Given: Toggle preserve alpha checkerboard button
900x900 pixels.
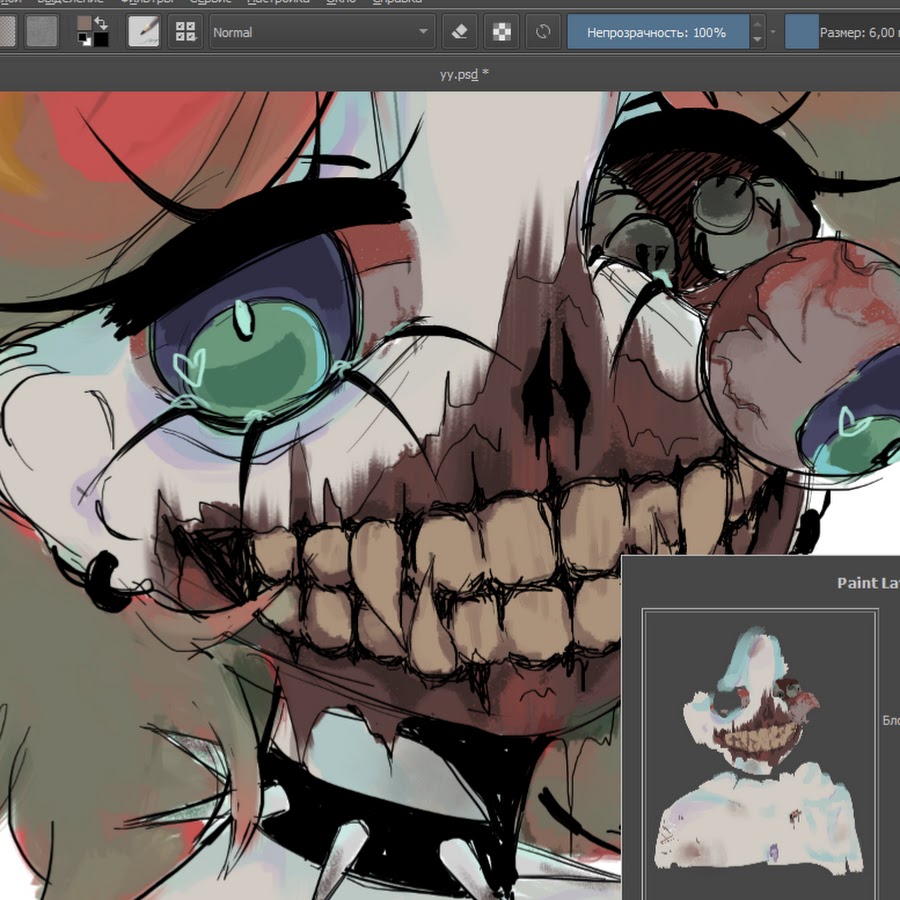Looking at the screenshot, I should 502,32.
